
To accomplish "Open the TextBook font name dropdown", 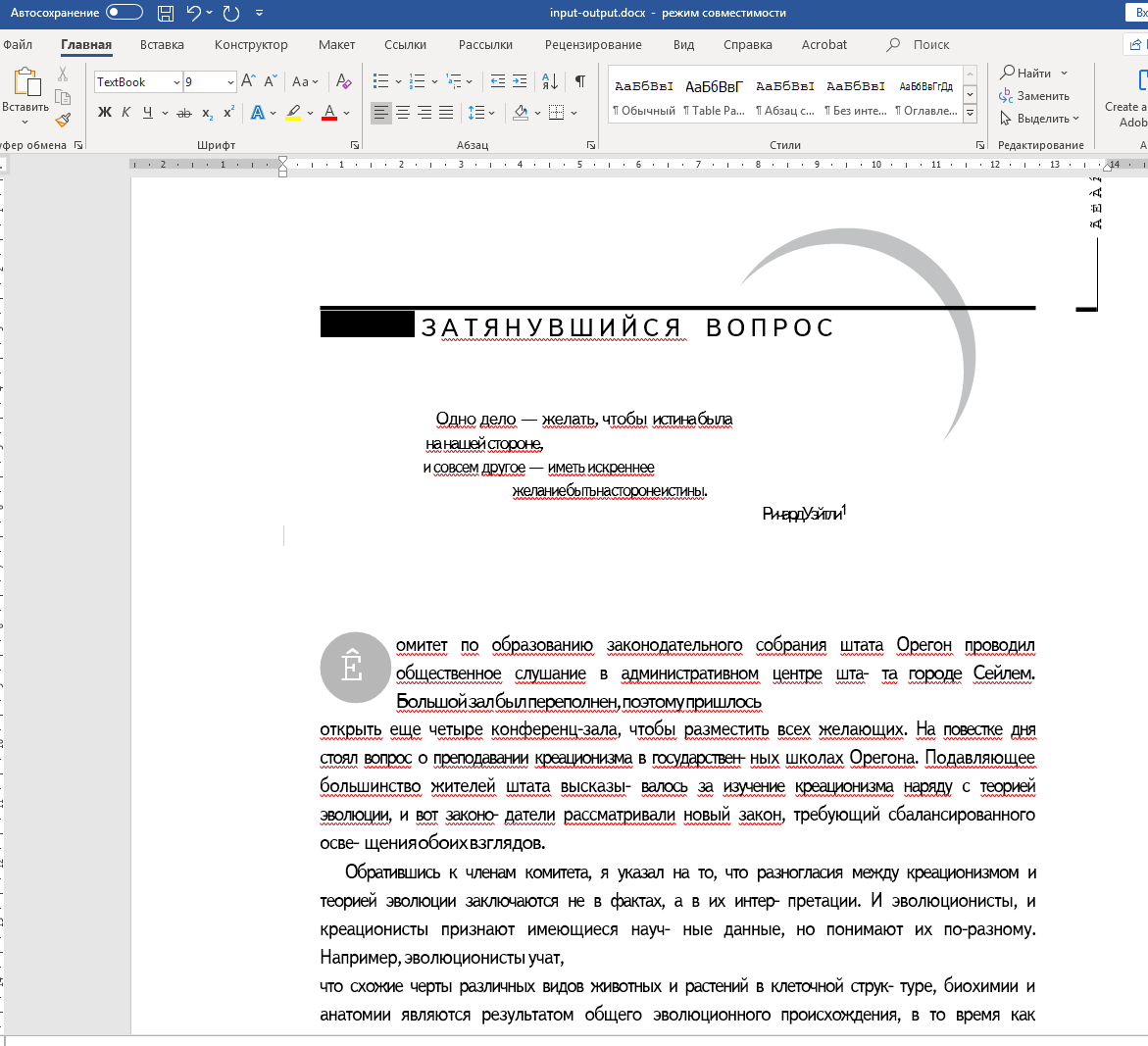I will tap(176, 82).
